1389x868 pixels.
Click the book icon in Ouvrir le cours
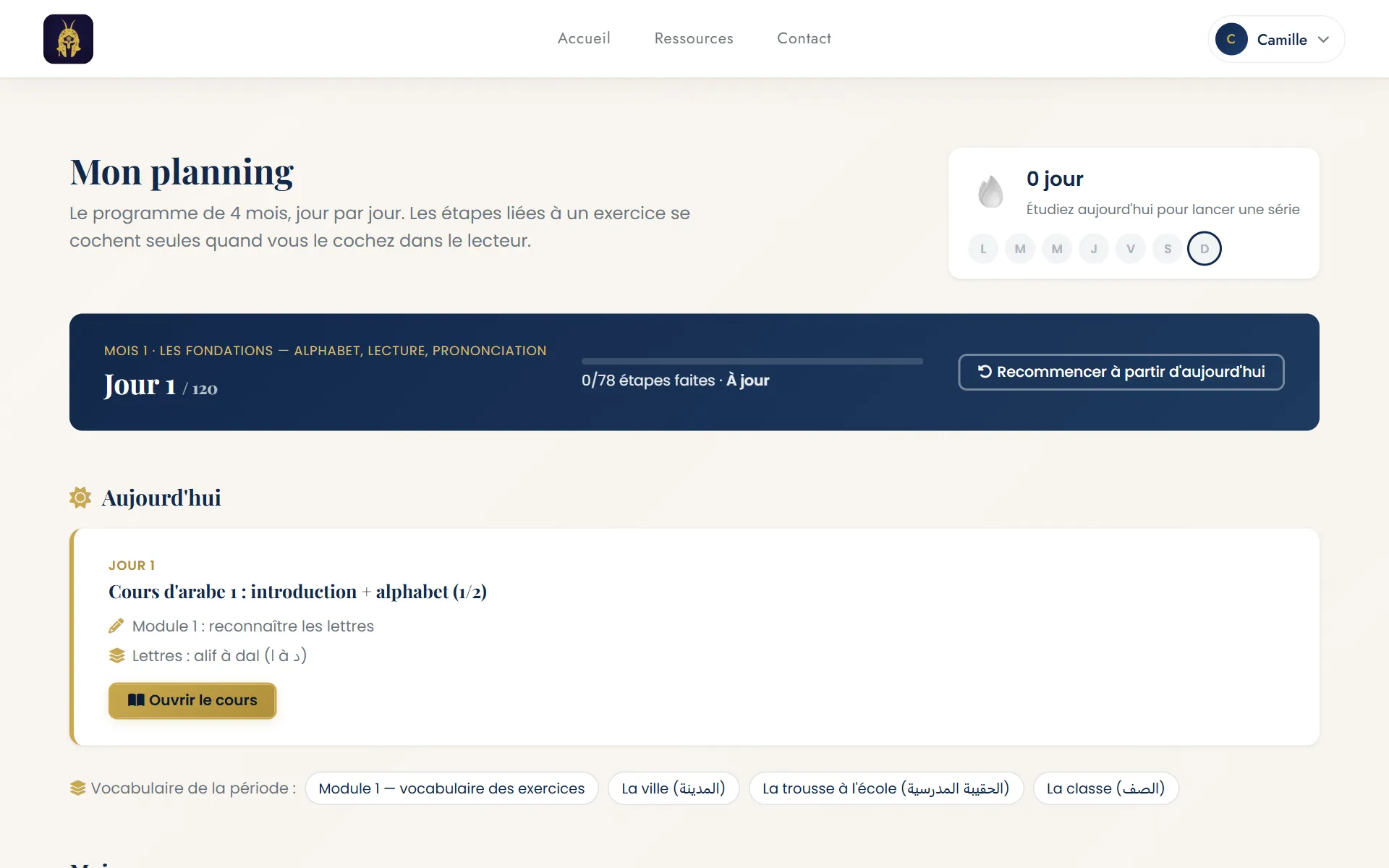pos(136,700)
